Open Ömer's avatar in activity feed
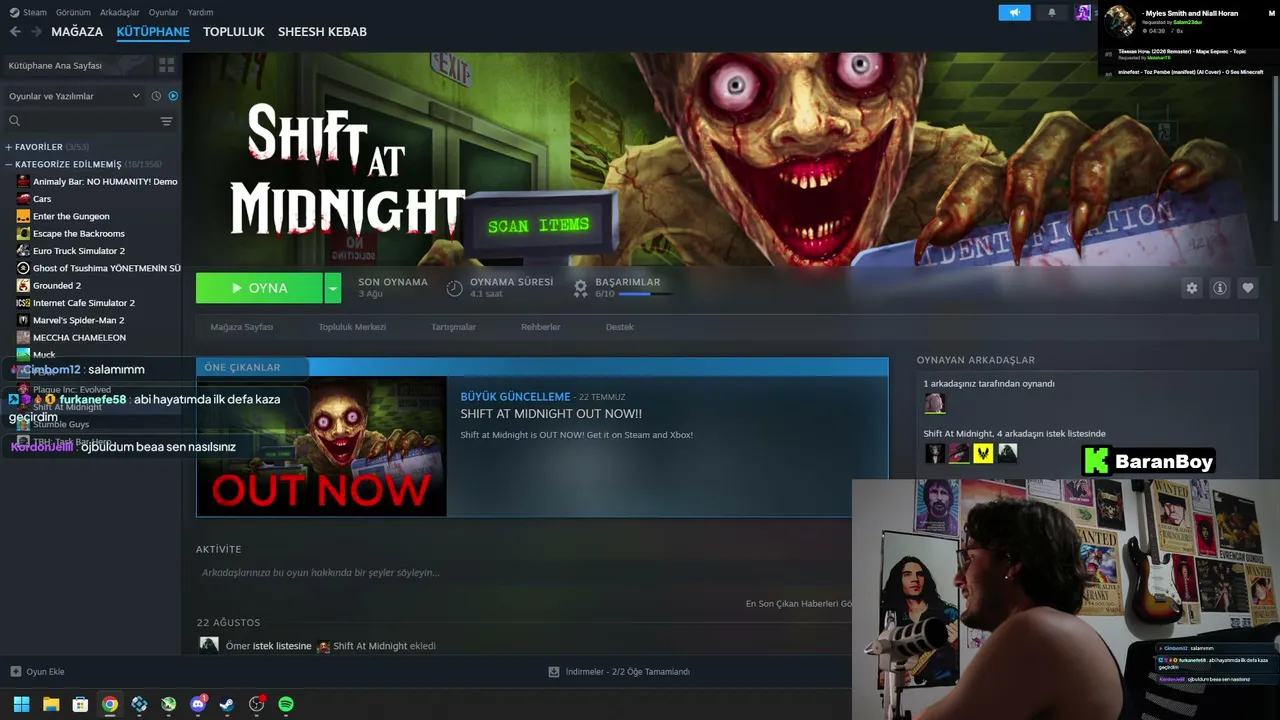This screenshot has width=1280, height=720. click(x=208, y=646)
